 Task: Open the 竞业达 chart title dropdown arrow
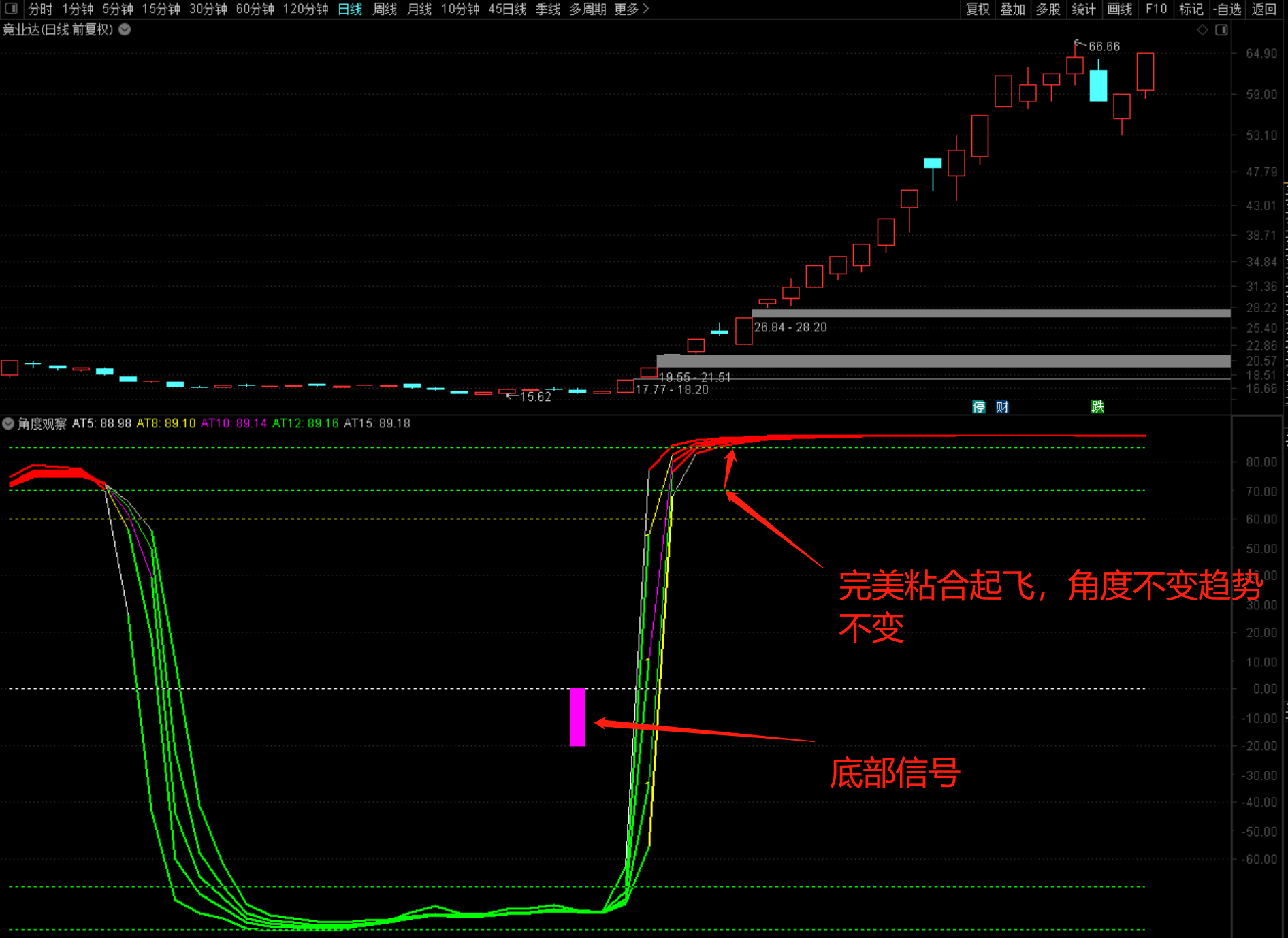click(x=125, y=29)
